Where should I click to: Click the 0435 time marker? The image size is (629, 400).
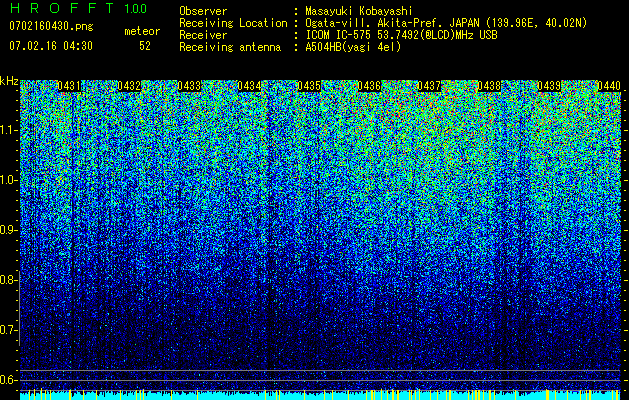pyautogui.click(x=309, y=86)
